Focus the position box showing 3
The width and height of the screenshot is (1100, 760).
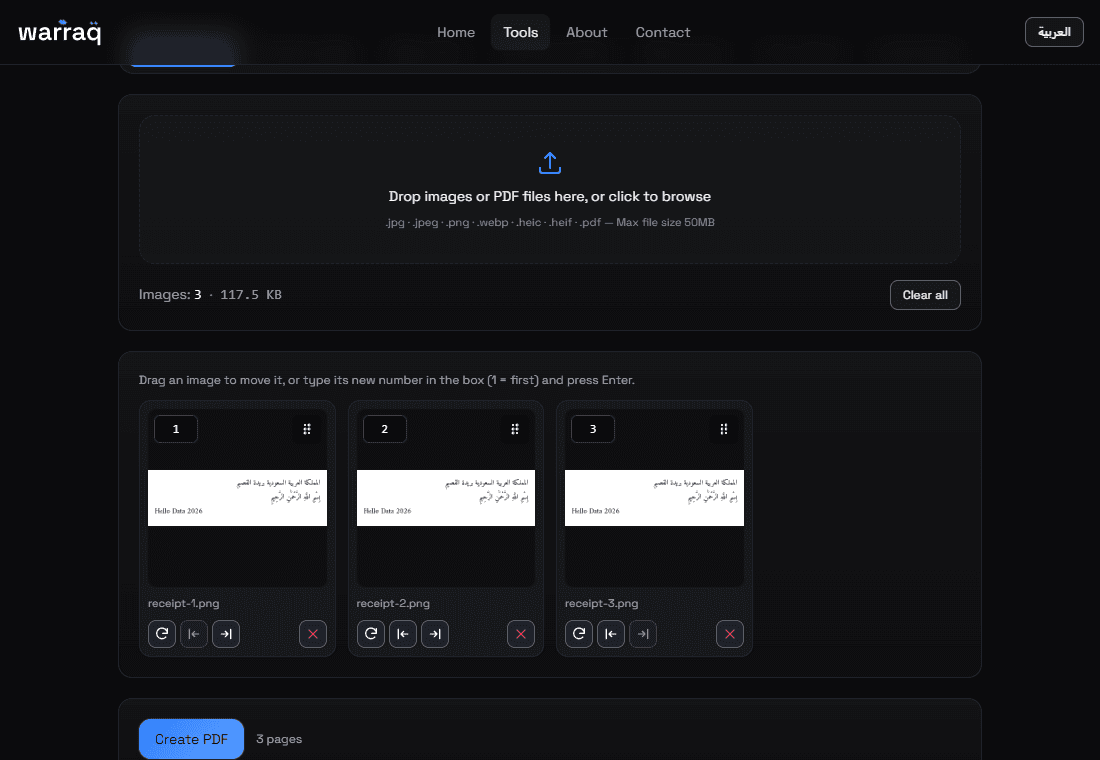point(593,429)
